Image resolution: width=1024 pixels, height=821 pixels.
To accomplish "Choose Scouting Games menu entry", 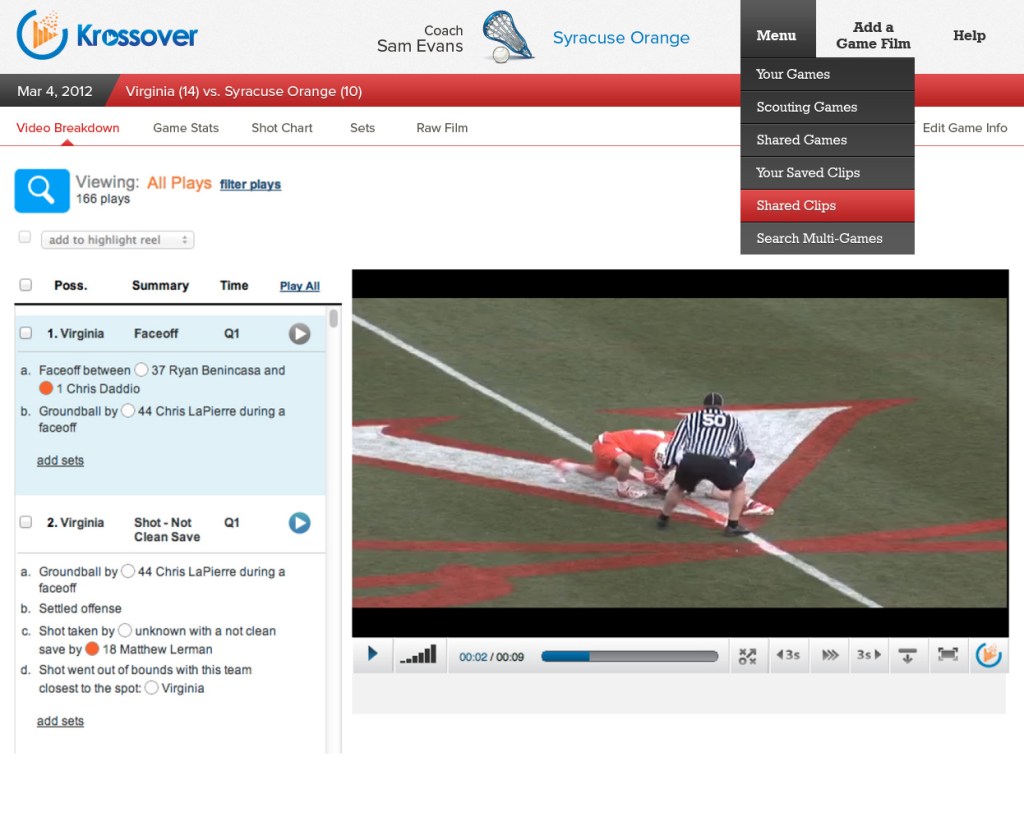I will pos(827,107).
